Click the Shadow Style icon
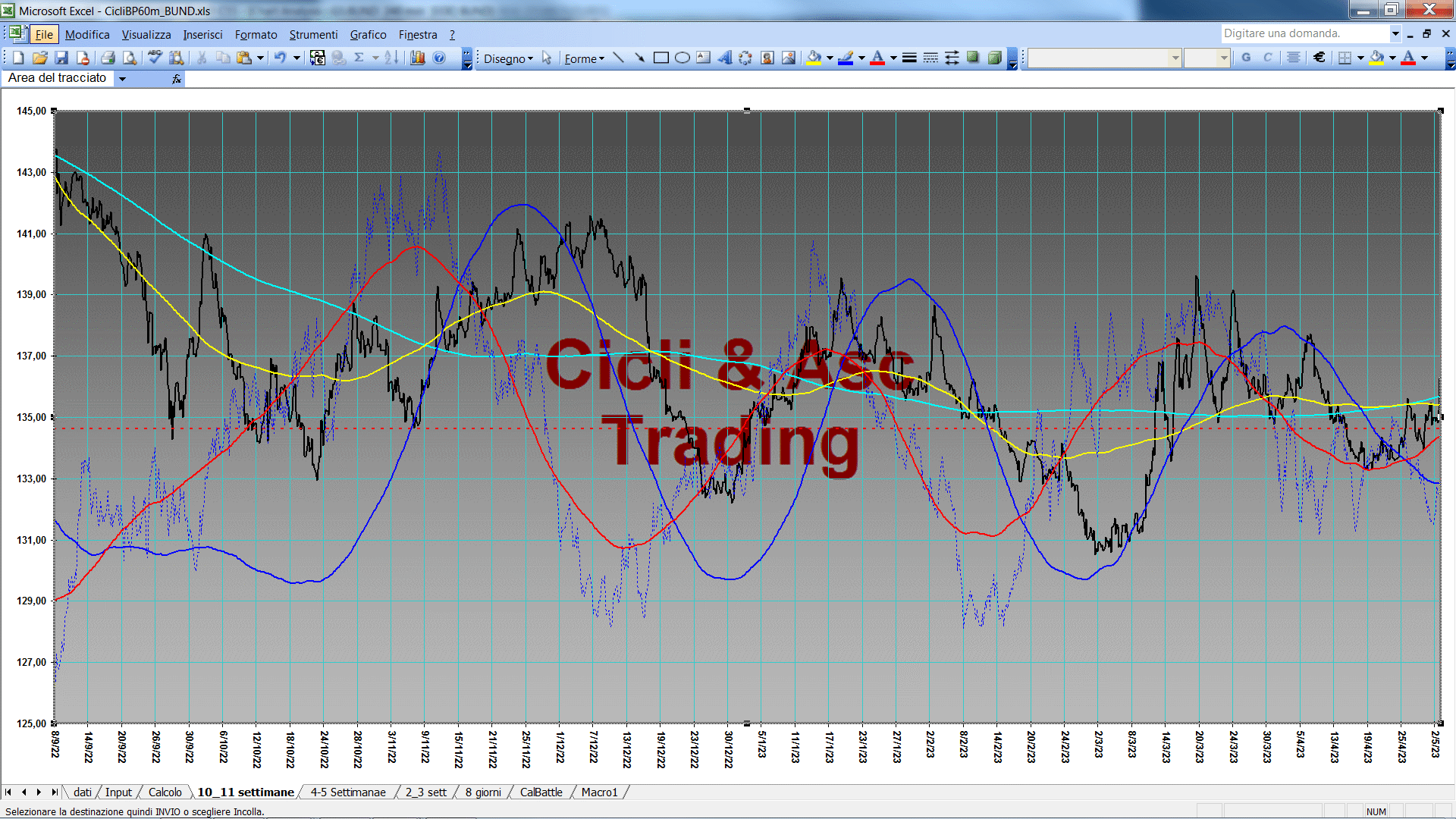 973,58
